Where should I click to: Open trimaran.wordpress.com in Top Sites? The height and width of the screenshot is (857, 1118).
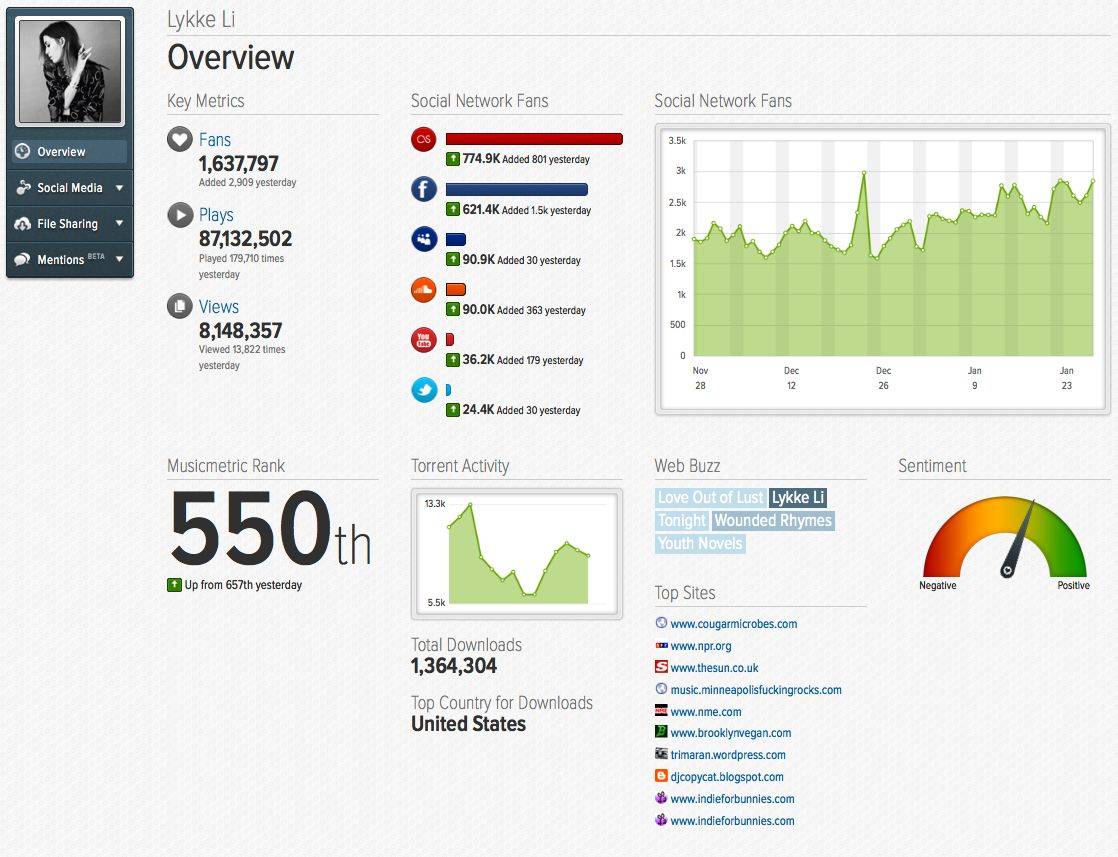pos(727,754)
